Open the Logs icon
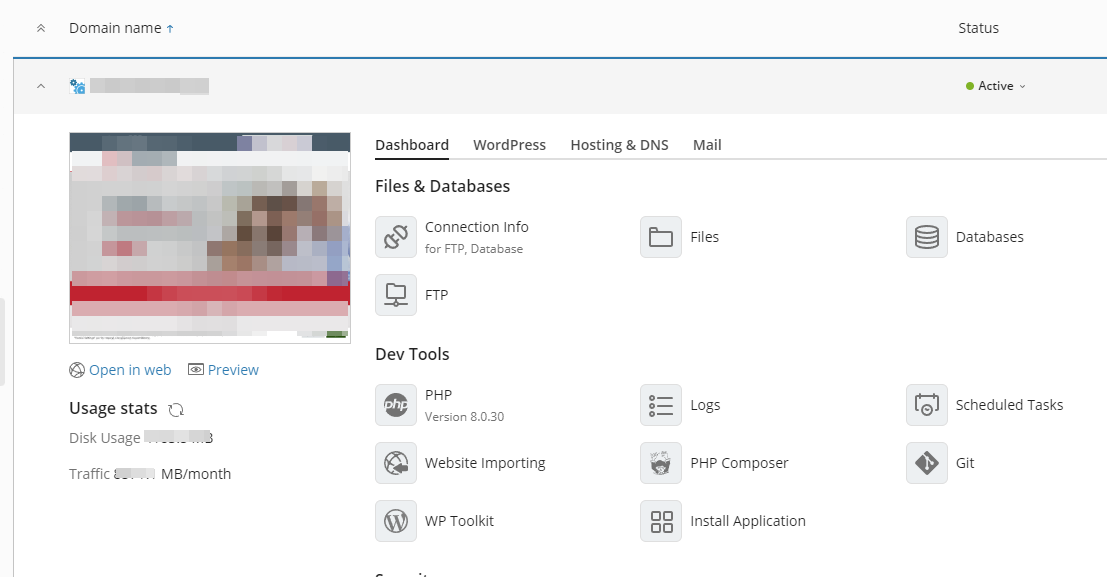Screen dimensions: 1107x577 [x=661, y=405]
